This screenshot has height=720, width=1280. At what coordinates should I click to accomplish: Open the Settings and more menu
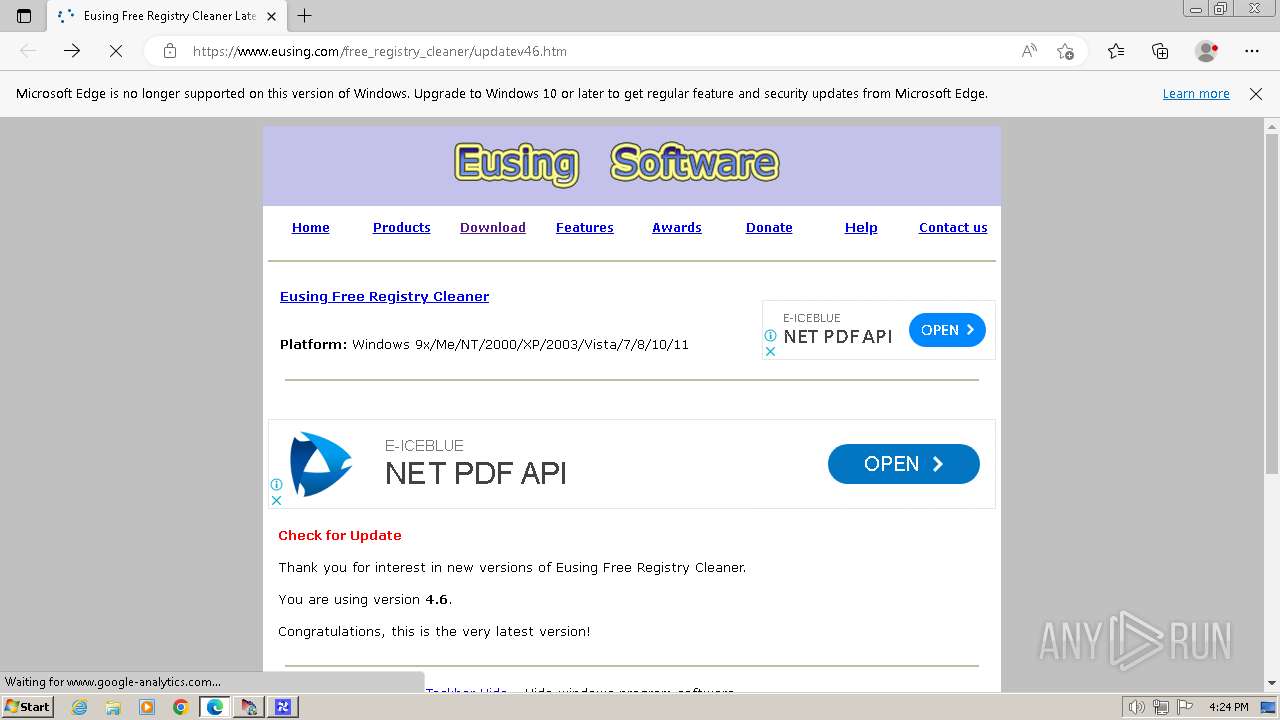(x=1252, y=51)
